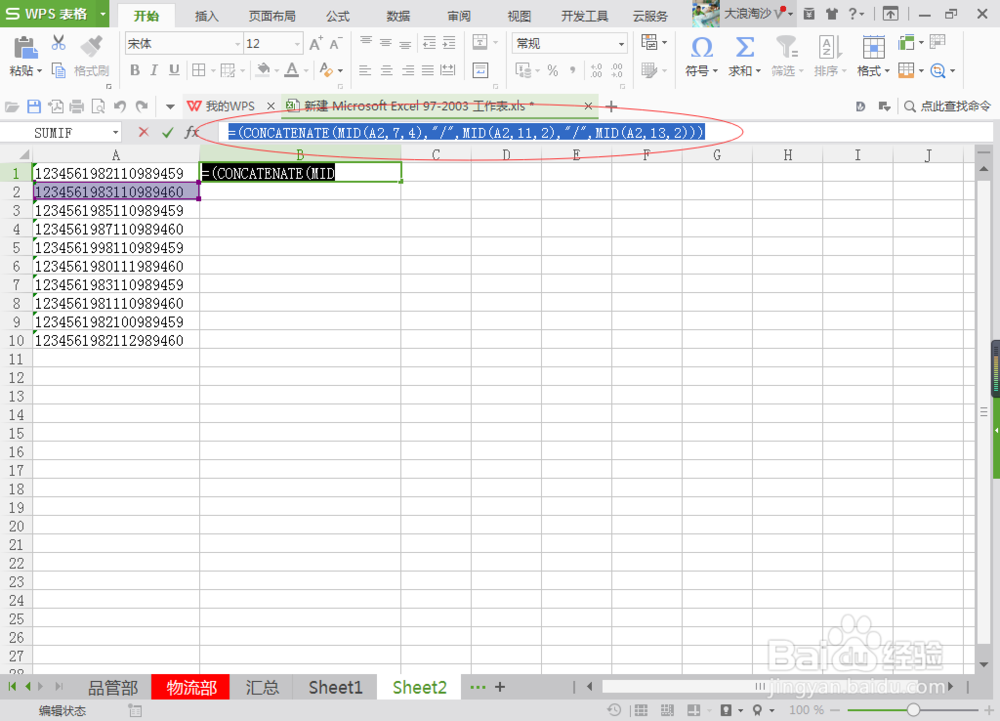Apply percent style
This screenshot has width=1000, height=721.
pyautogui.click(x=552, y=70)
